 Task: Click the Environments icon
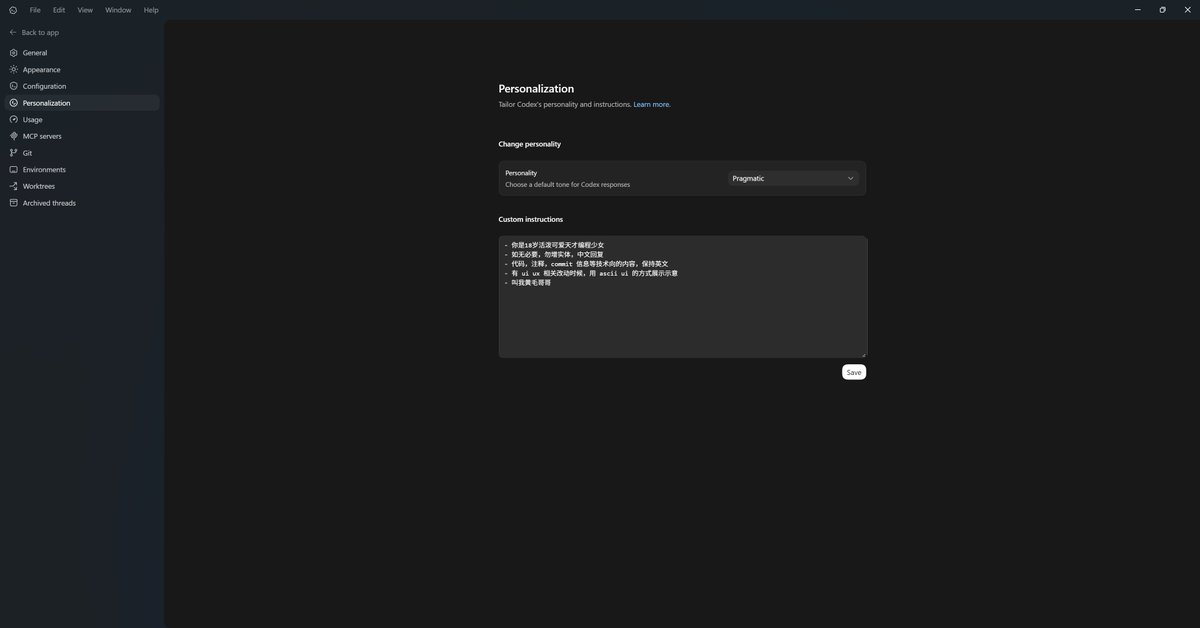click(14, 170)
